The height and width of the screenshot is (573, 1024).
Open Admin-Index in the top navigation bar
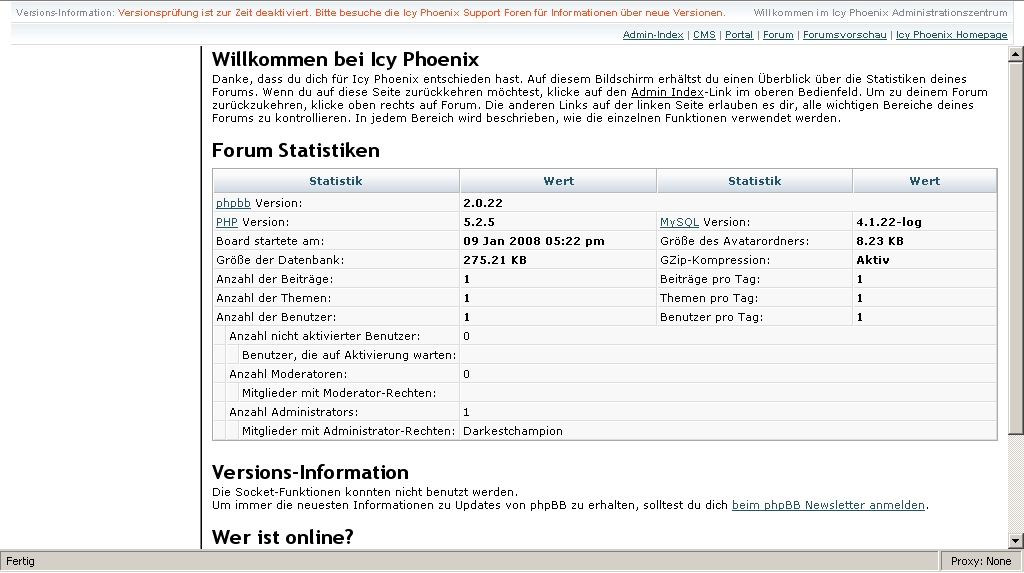click(x=653, y=35)
